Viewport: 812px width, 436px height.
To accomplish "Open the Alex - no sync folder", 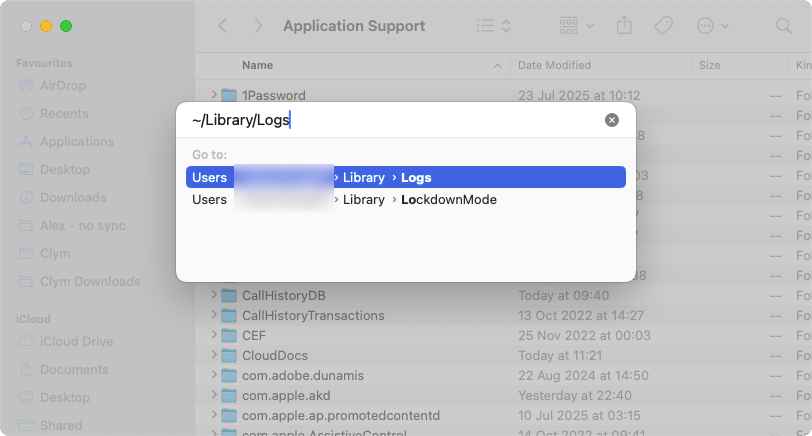I will tap(83, 225).
